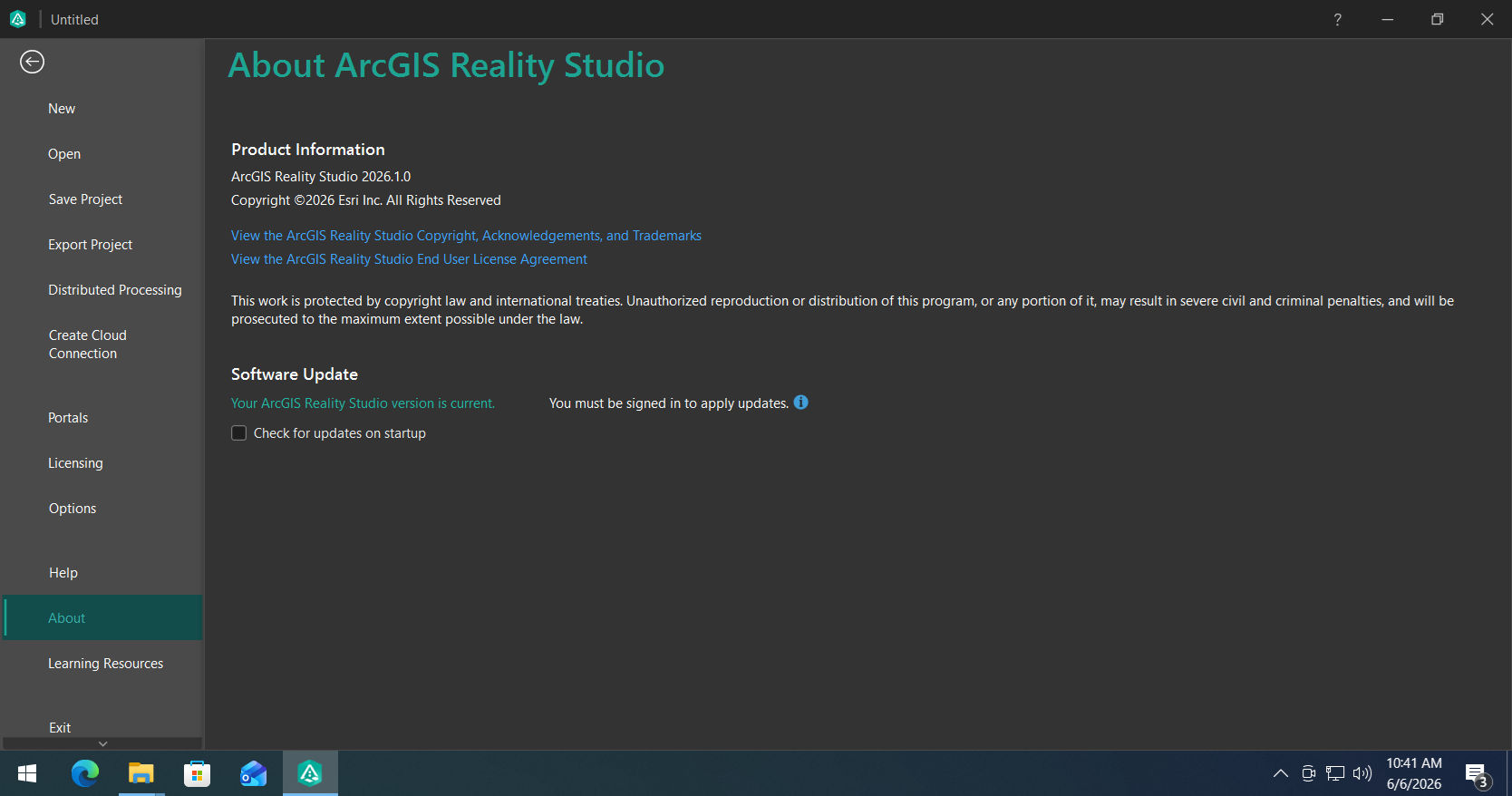This screenshot has height=796, width=1512.
Task: Click the Product Information heading
Action: (308, 150)
